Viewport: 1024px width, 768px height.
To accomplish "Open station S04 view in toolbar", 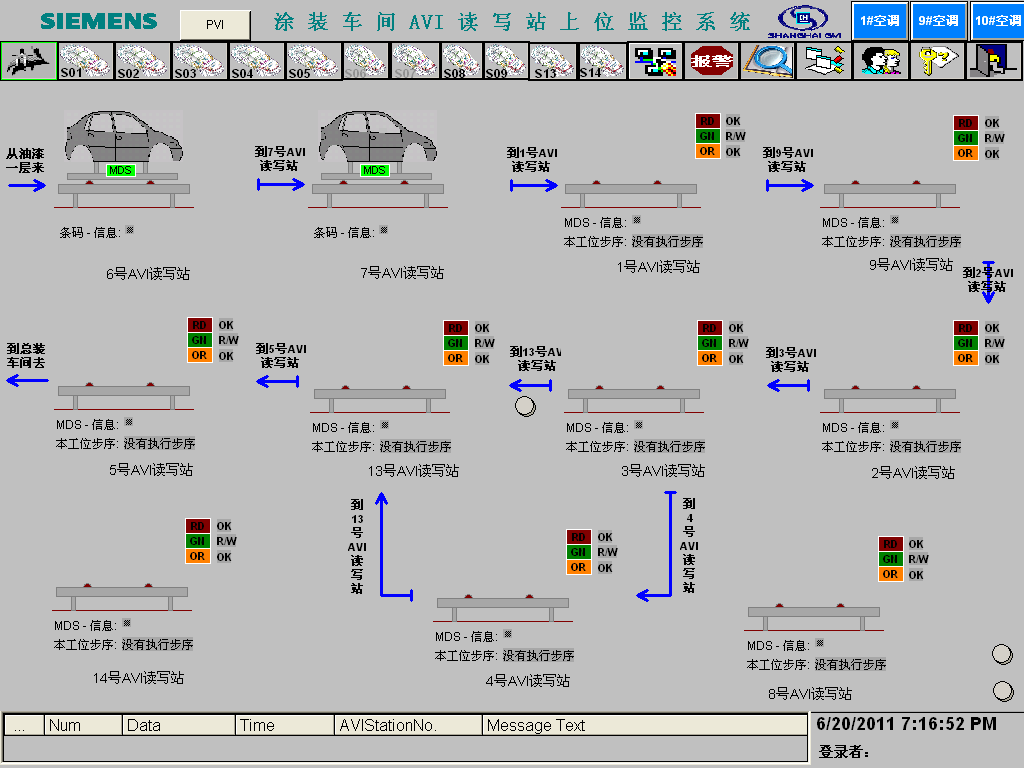I will point(256,61).
